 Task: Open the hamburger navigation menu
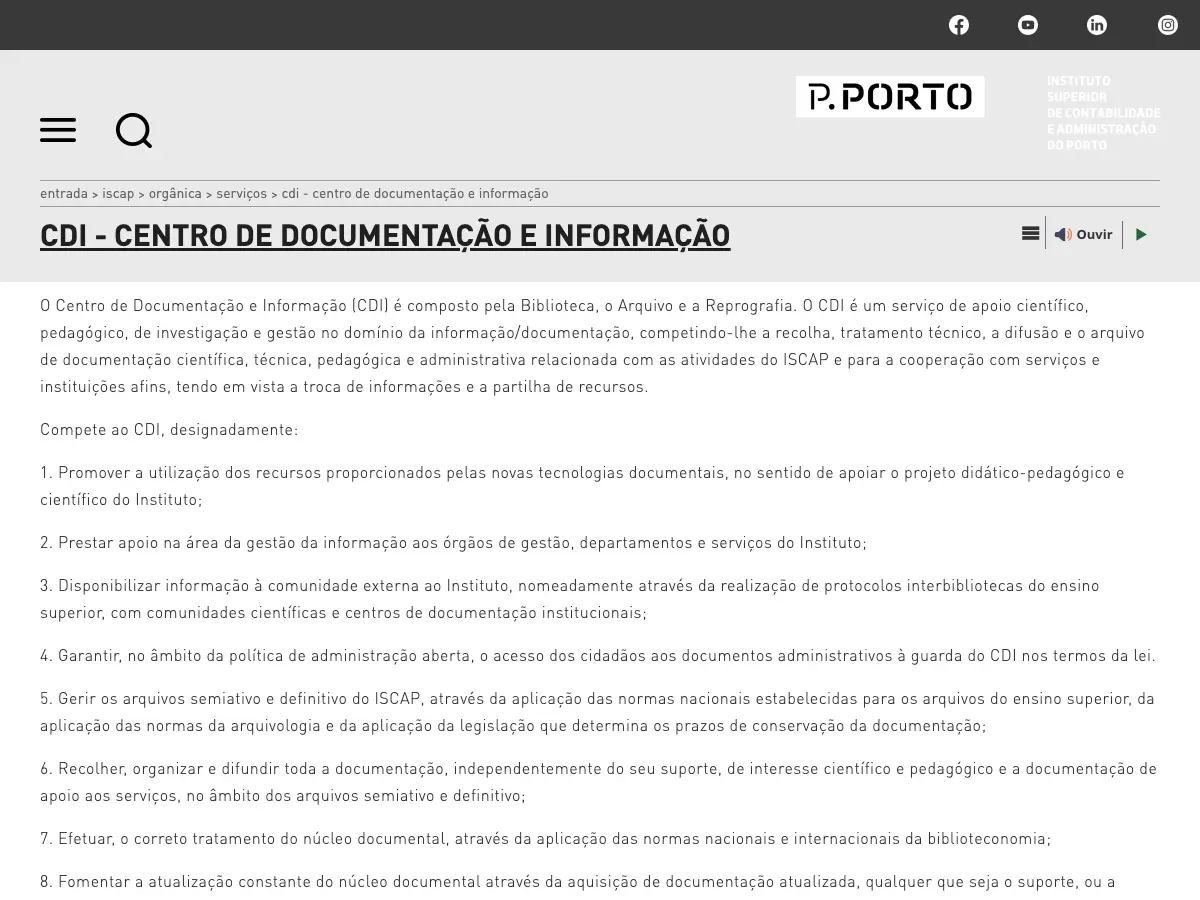(58, 130)
